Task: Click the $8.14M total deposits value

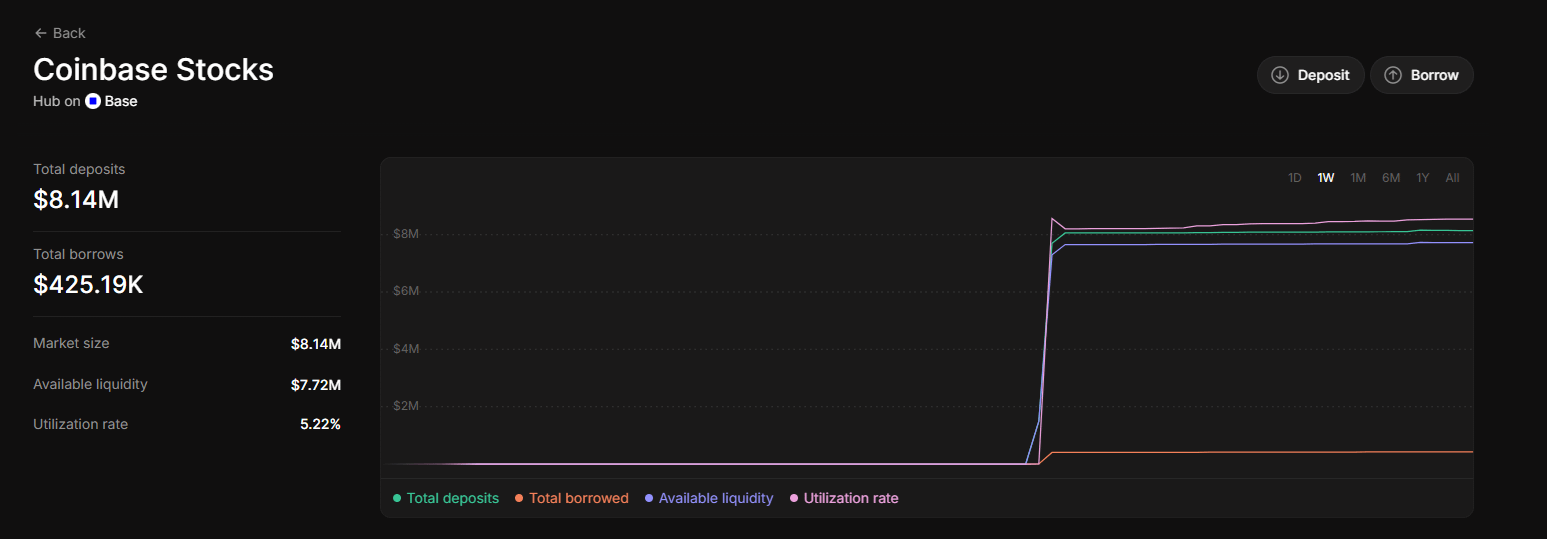Action: click(x=76, y=199)
